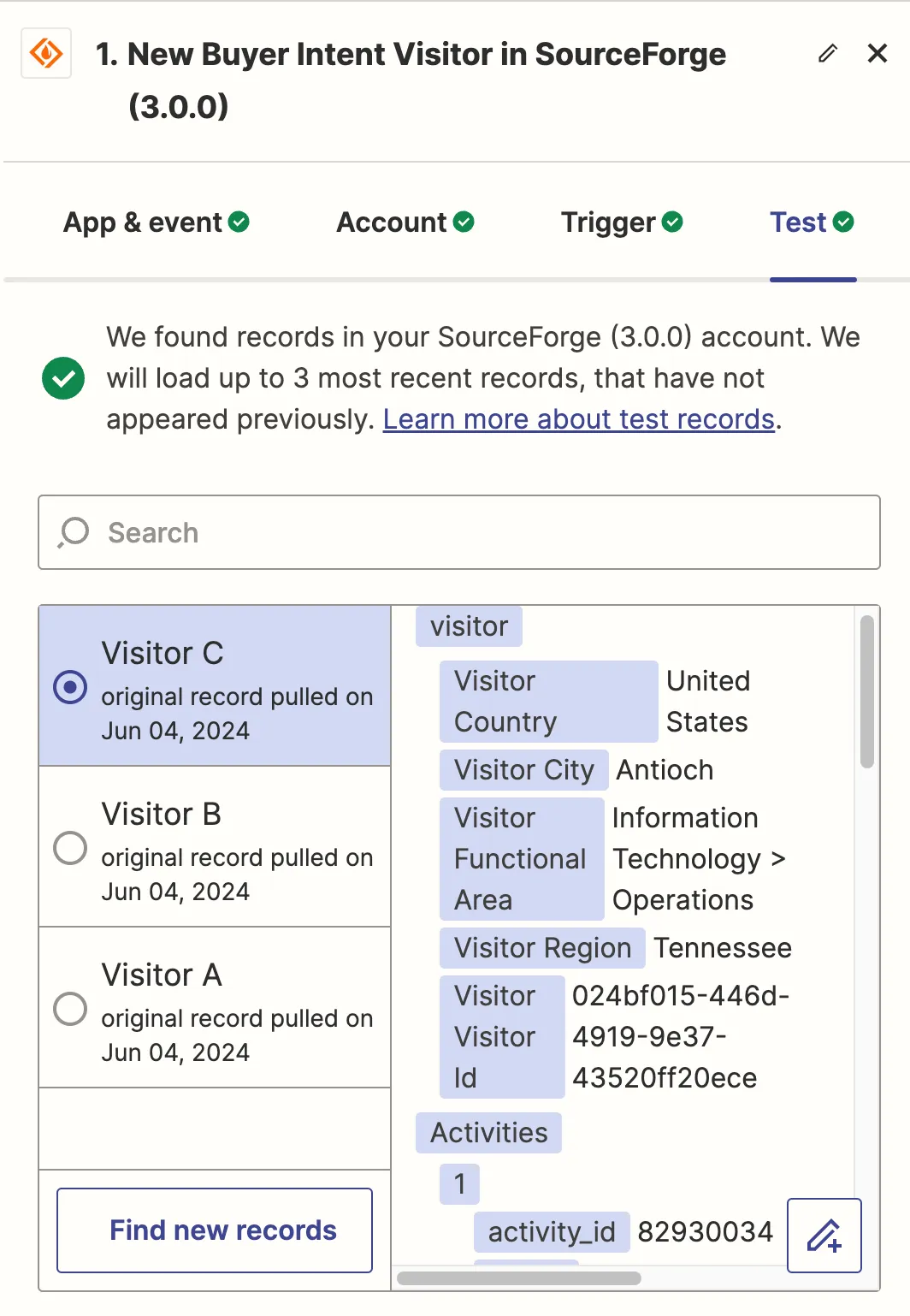The width and height of the screenshot is (910, 1316).
Task: Select Visitor A radio button
Action: point(70,1009)
